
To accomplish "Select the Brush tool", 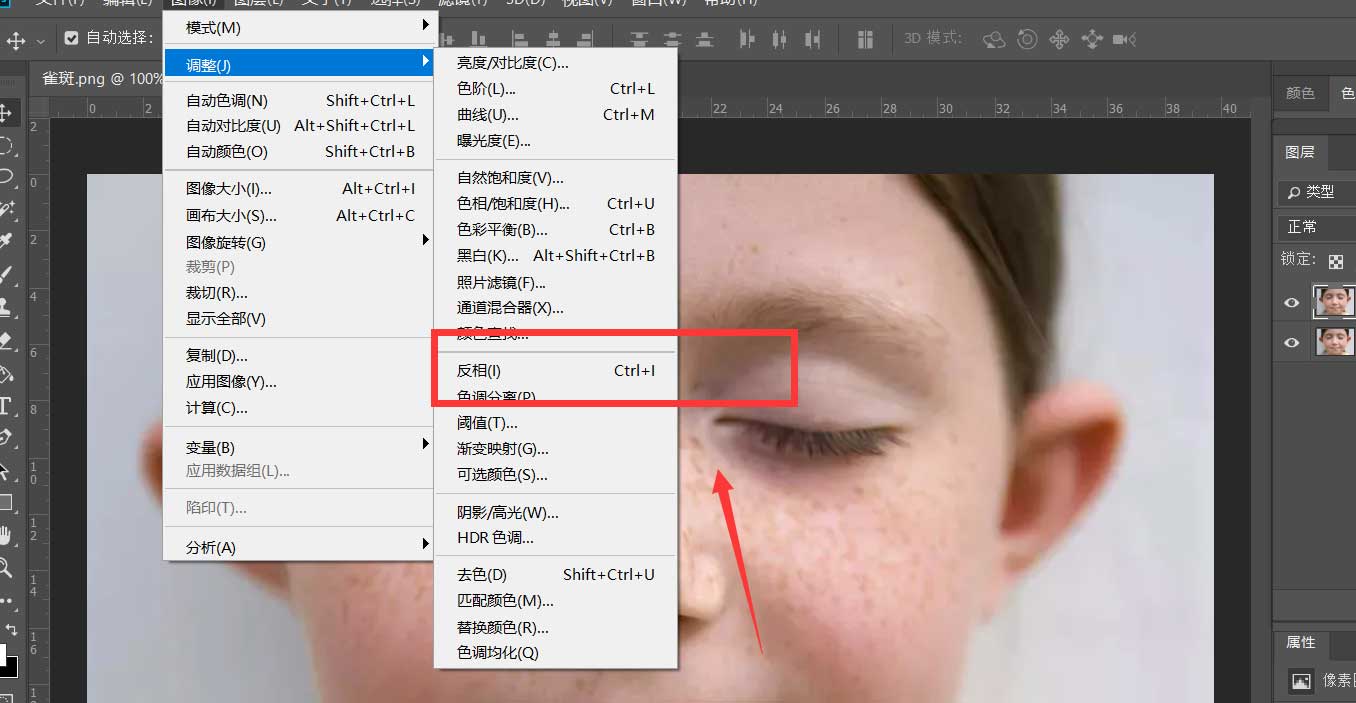I will pyautogui.click(x=5, y=274).
